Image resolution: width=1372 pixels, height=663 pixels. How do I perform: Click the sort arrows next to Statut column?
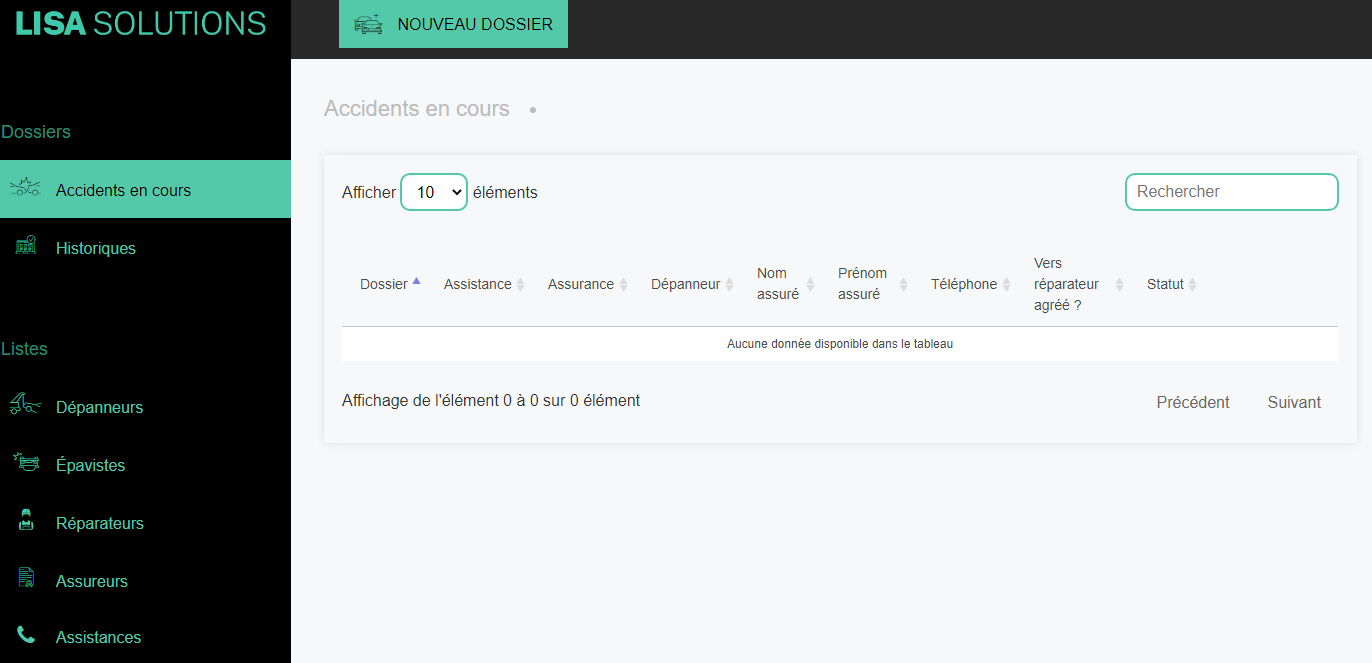point(1192,285)
